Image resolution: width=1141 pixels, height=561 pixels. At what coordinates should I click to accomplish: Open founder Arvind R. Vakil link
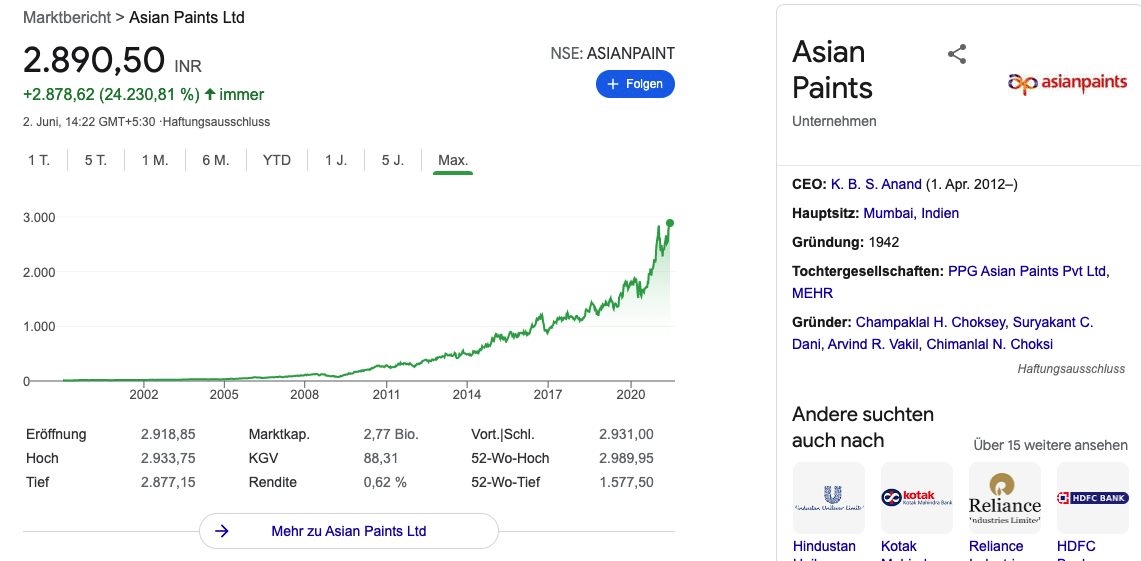tap(874, 344)
